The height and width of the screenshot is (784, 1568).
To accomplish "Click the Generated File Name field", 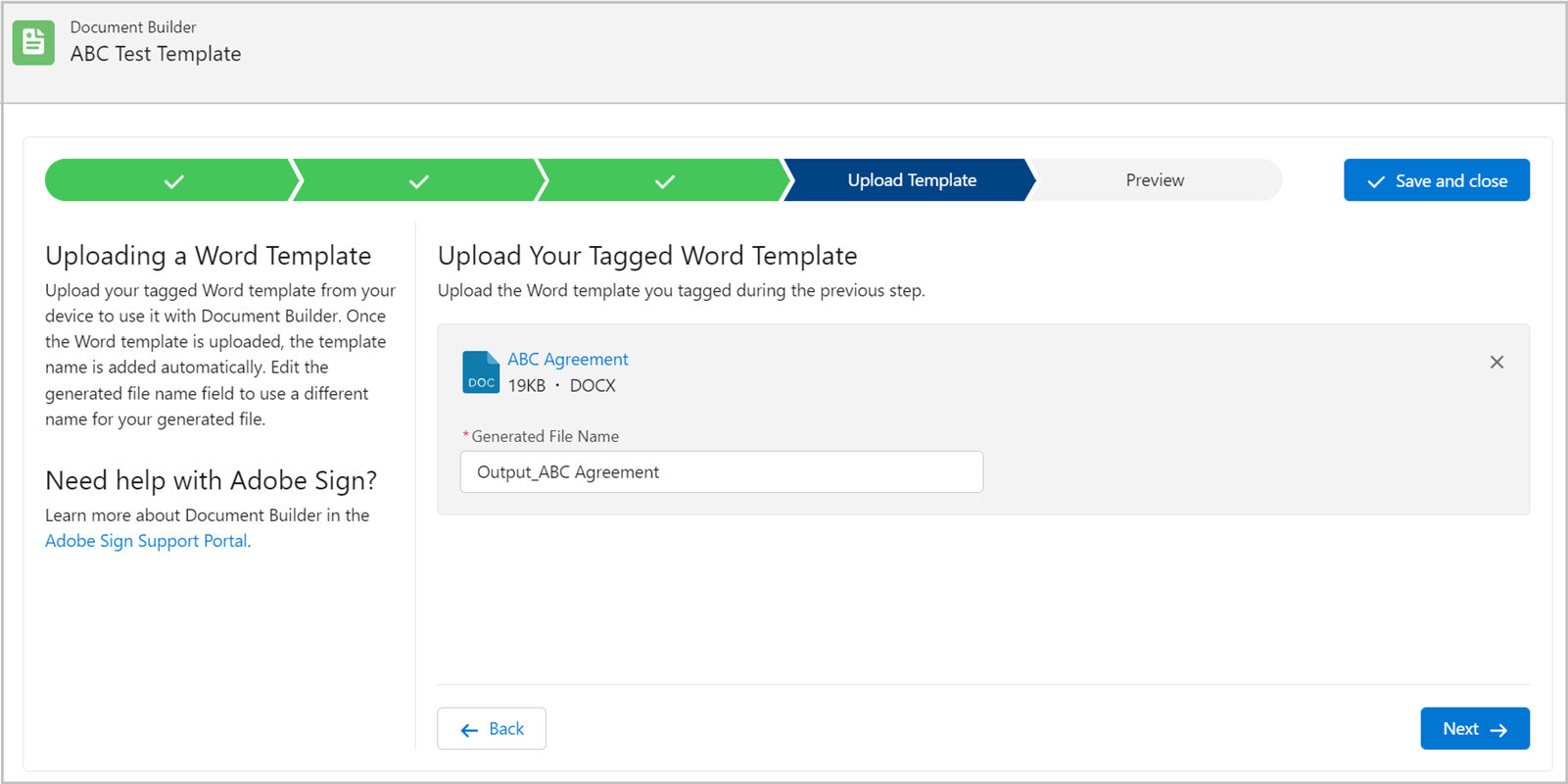I will tap(722, 472).
